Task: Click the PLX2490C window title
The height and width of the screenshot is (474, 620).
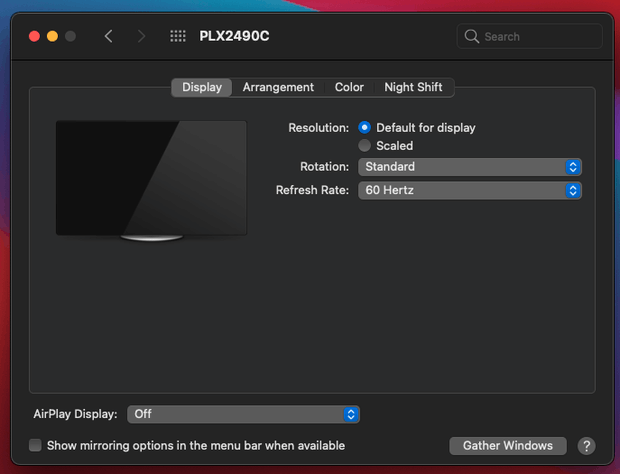Action: pyautogui.click(x=234, y=36)
